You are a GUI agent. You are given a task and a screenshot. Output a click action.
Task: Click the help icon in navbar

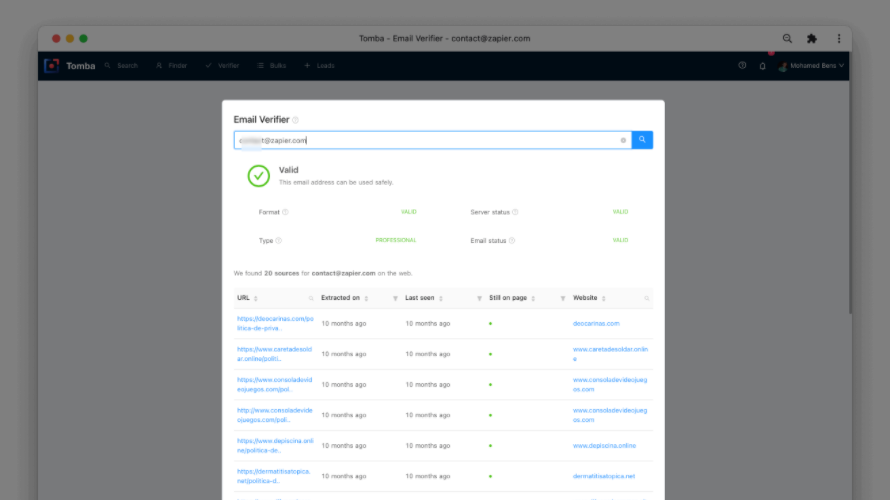pos(742,66)
